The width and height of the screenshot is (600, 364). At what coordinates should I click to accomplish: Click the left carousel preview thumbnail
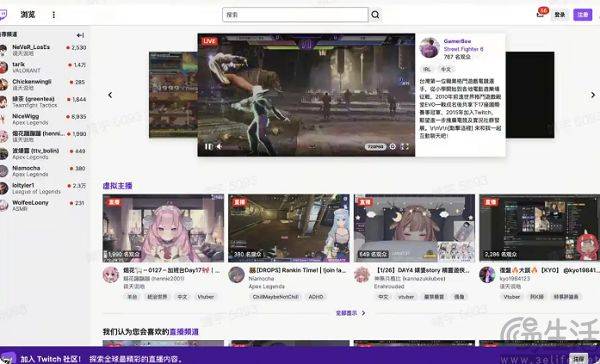173,95
